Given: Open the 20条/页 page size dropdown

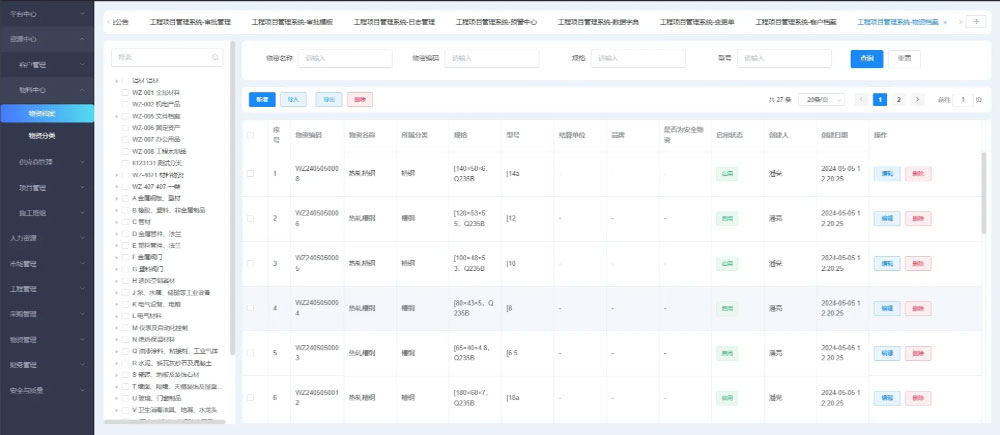Looking at the screenshot, I should pos(819,100).
